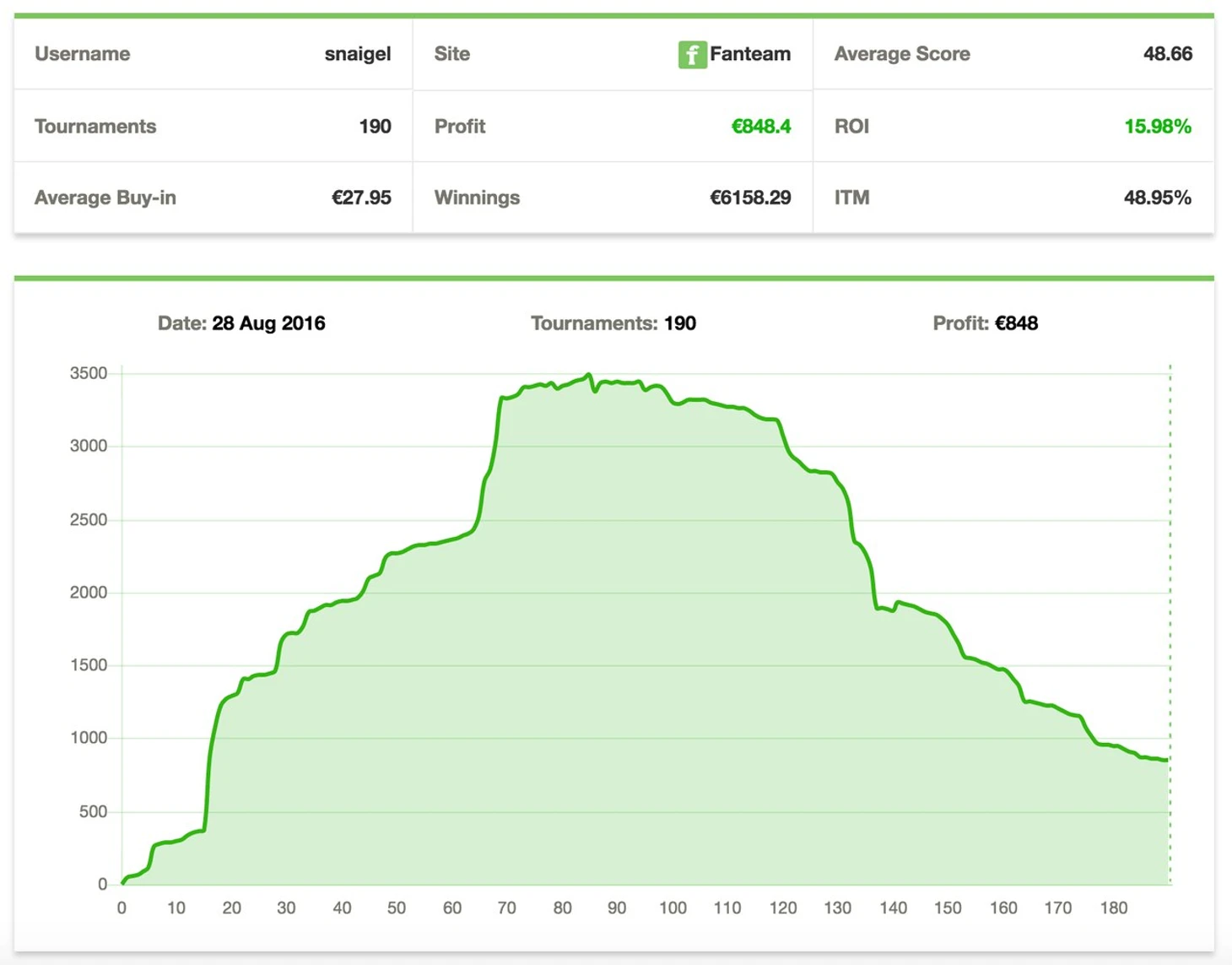Click the 3500 label on the y-axis
1232x965 pixels.
tap(88, 373)
